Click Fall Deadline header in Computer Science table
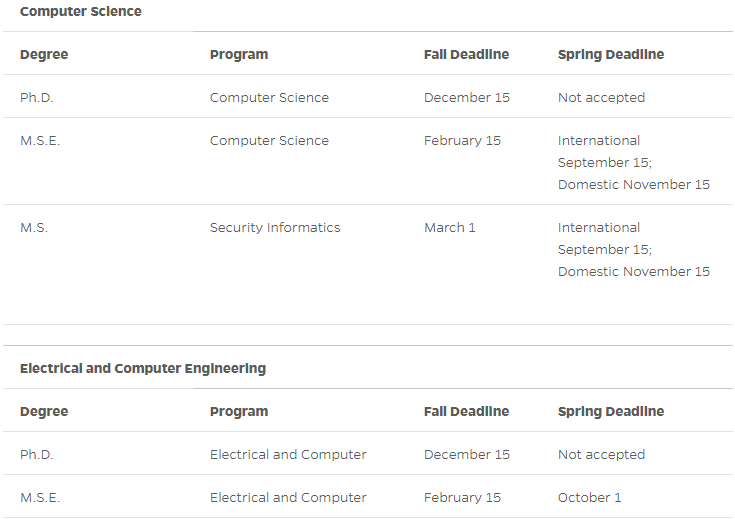 pos(466,54)
